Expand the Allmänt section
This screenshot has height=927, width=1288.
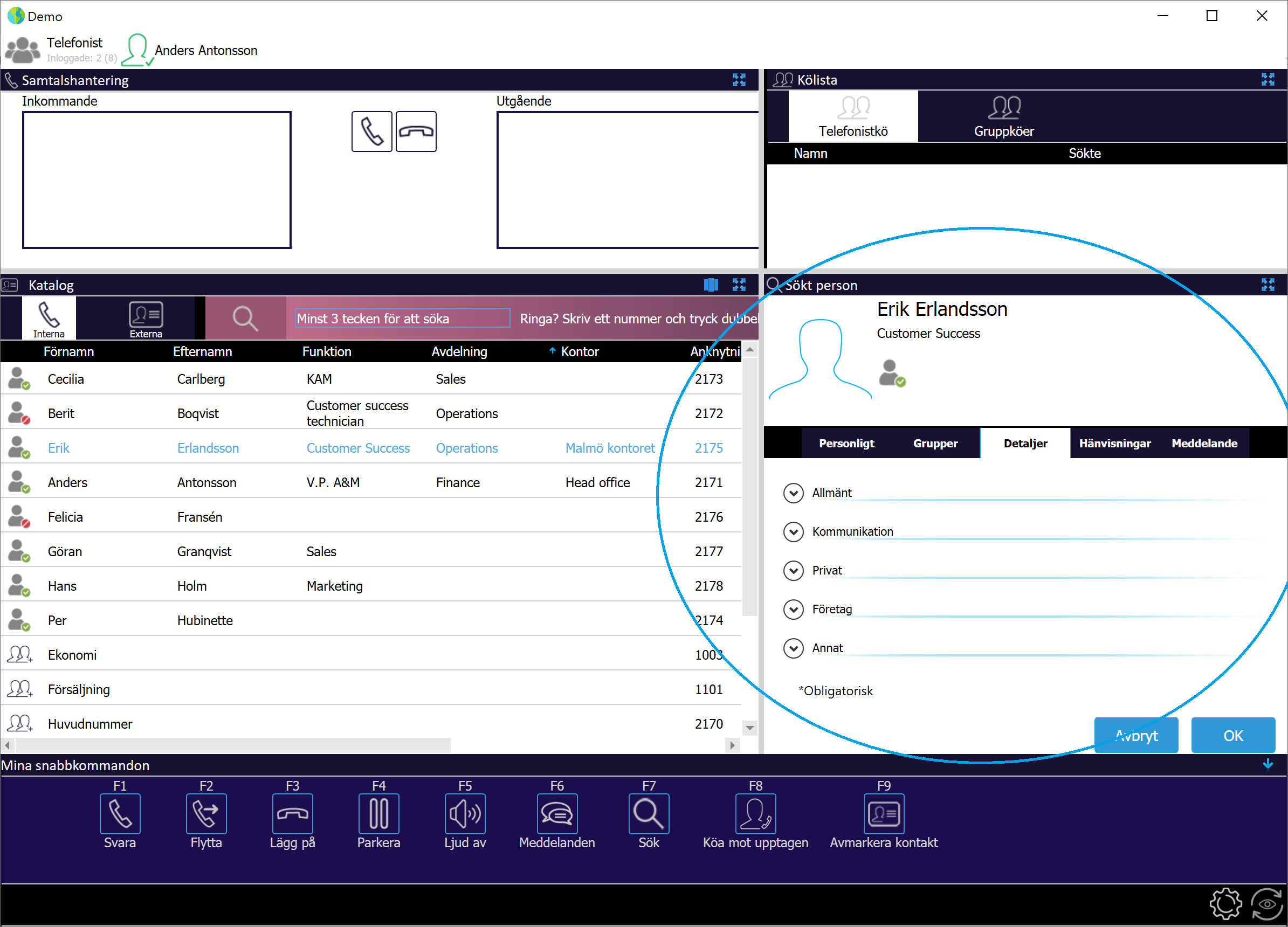(x=794, y=493)
